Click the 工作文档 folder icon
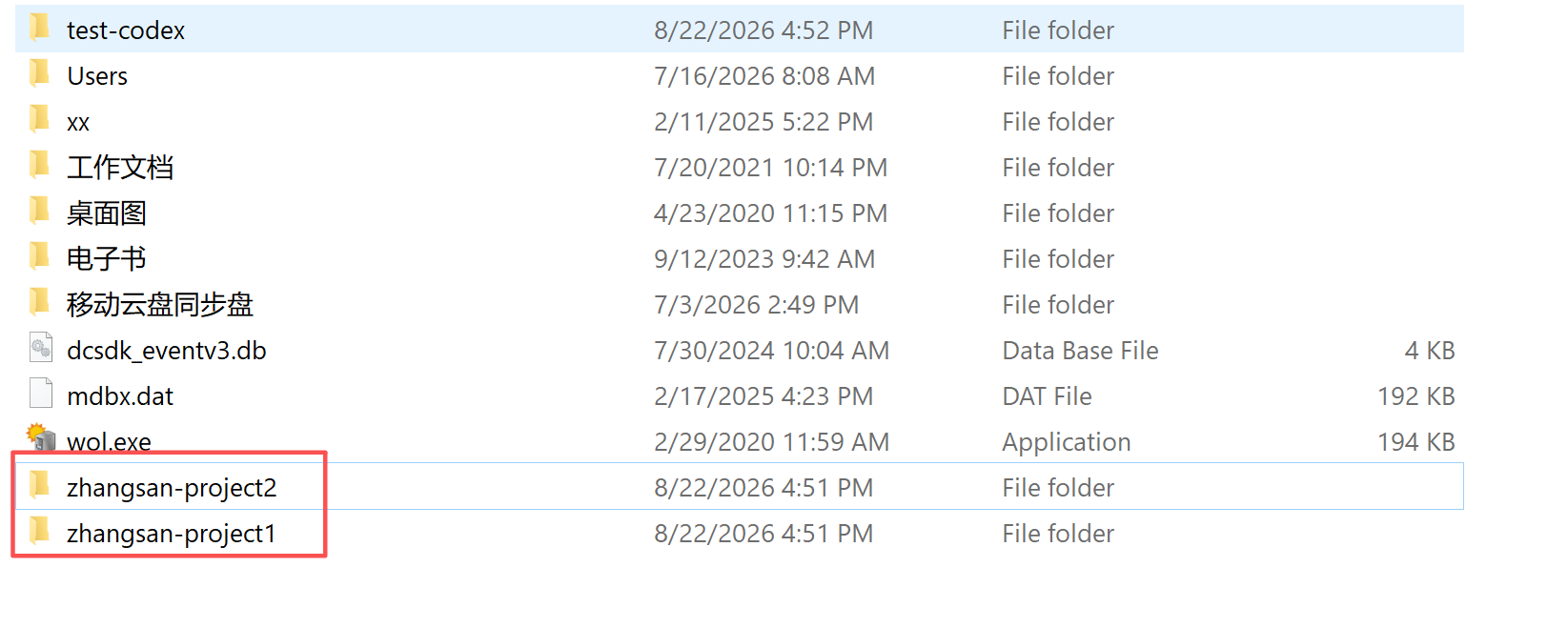The width and height of the screenshot is (1568, 628). coord(40,165)
